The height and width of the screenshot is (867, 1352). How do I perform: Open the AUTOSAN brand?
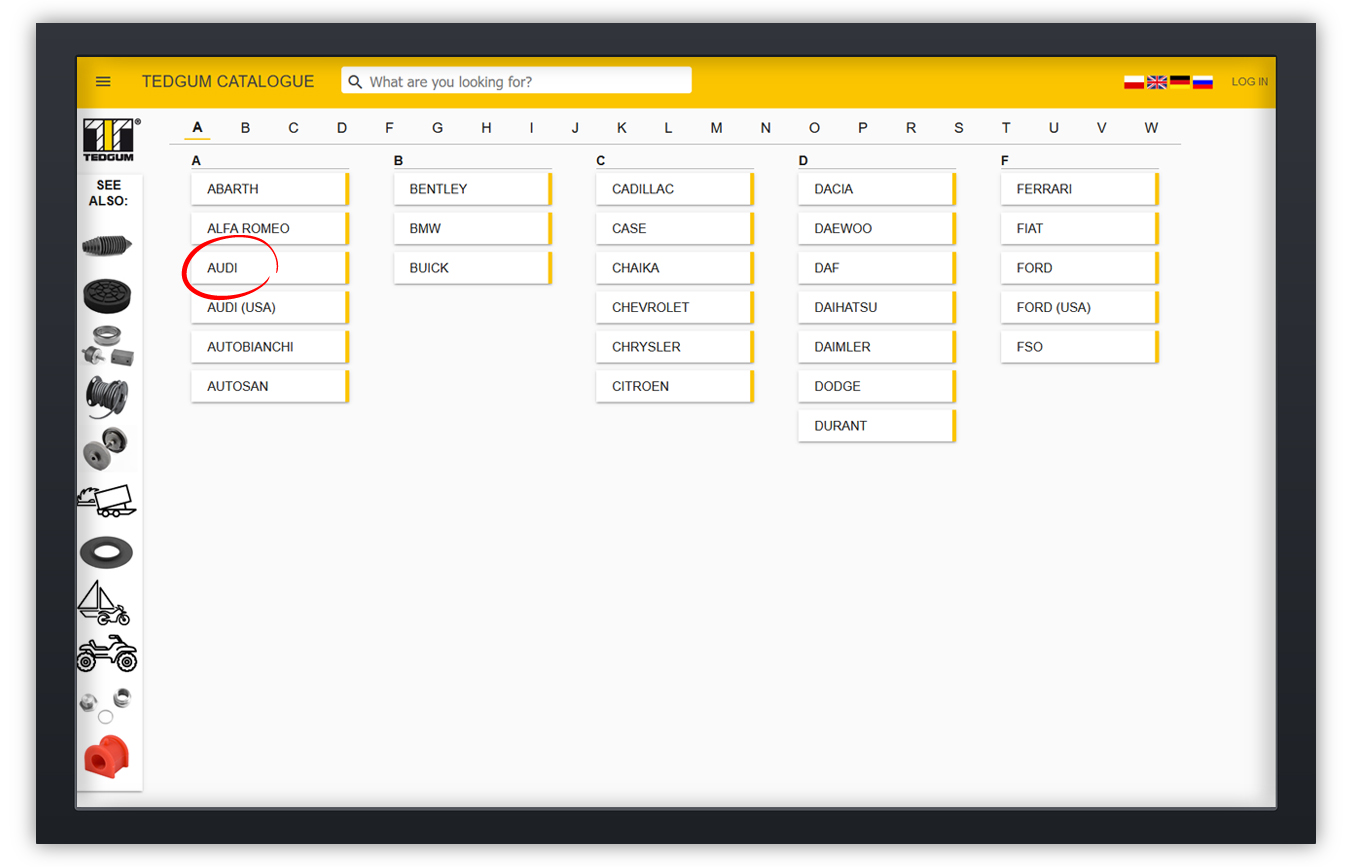click(270, 386)
